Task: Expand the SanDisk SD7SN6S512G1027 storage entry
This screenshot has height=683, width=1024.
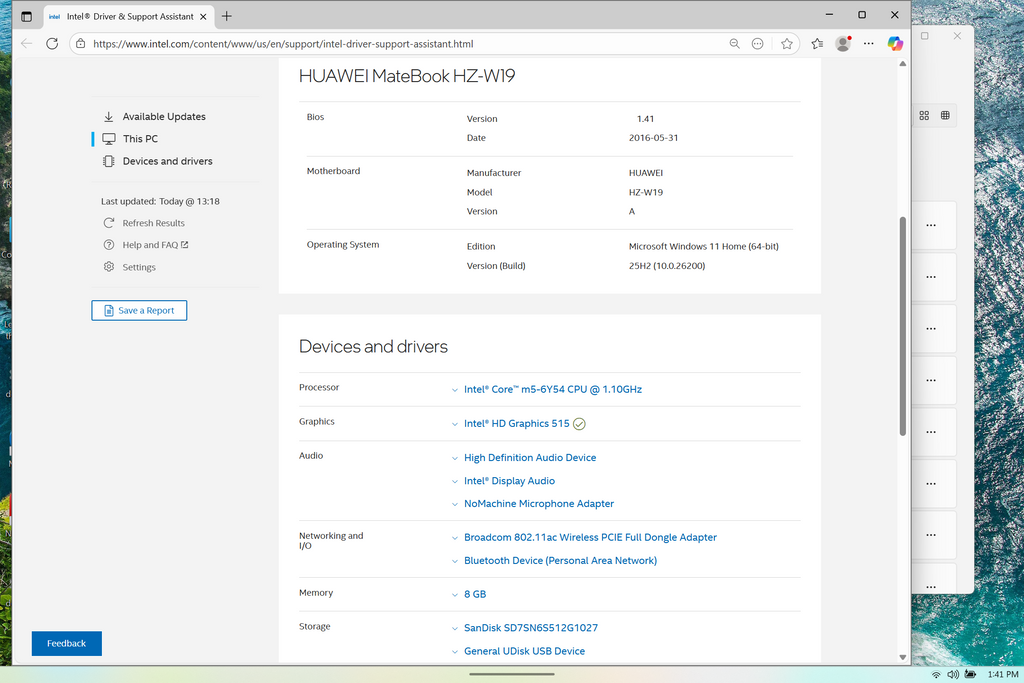Action: (x=530, y=628)
